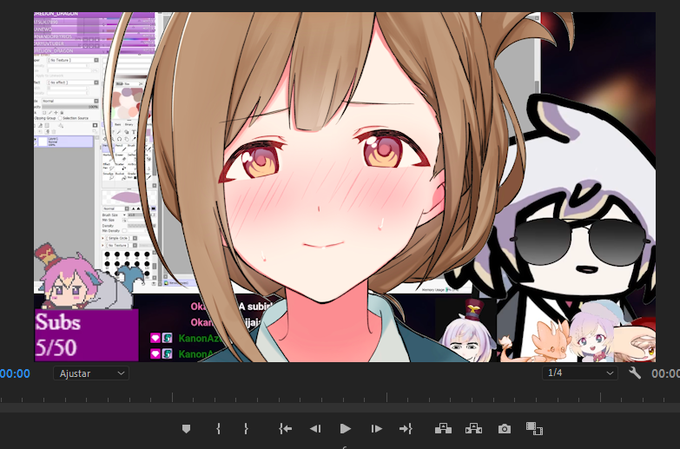Export a frame with the camera icon
The image size is (680, 449).
click(504, 429)
